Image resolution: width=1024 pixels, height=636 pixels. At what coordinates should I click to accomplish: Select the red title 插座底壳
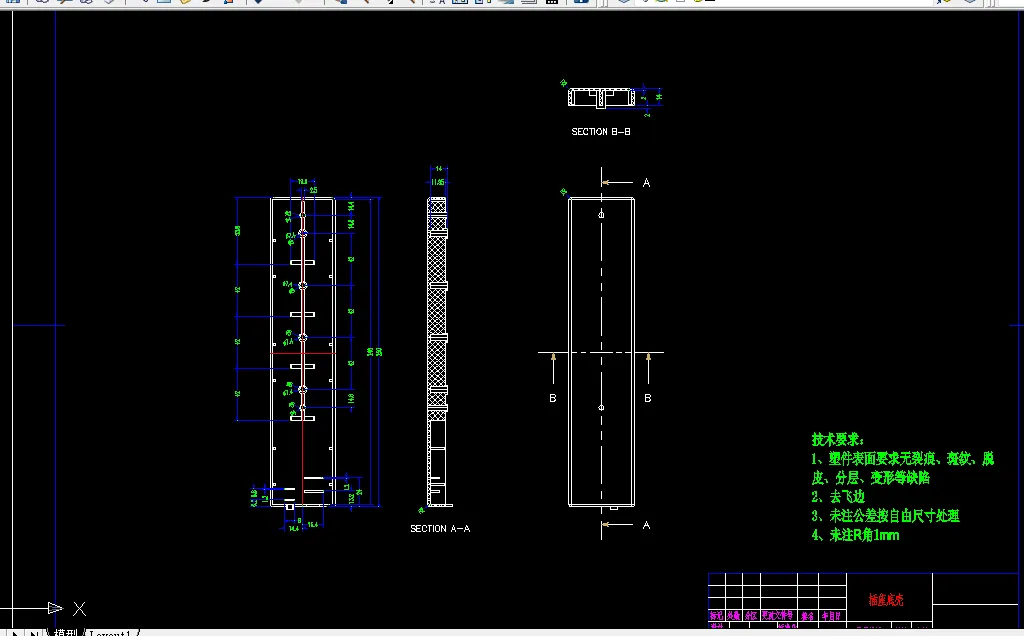click(x=886, y=599)
